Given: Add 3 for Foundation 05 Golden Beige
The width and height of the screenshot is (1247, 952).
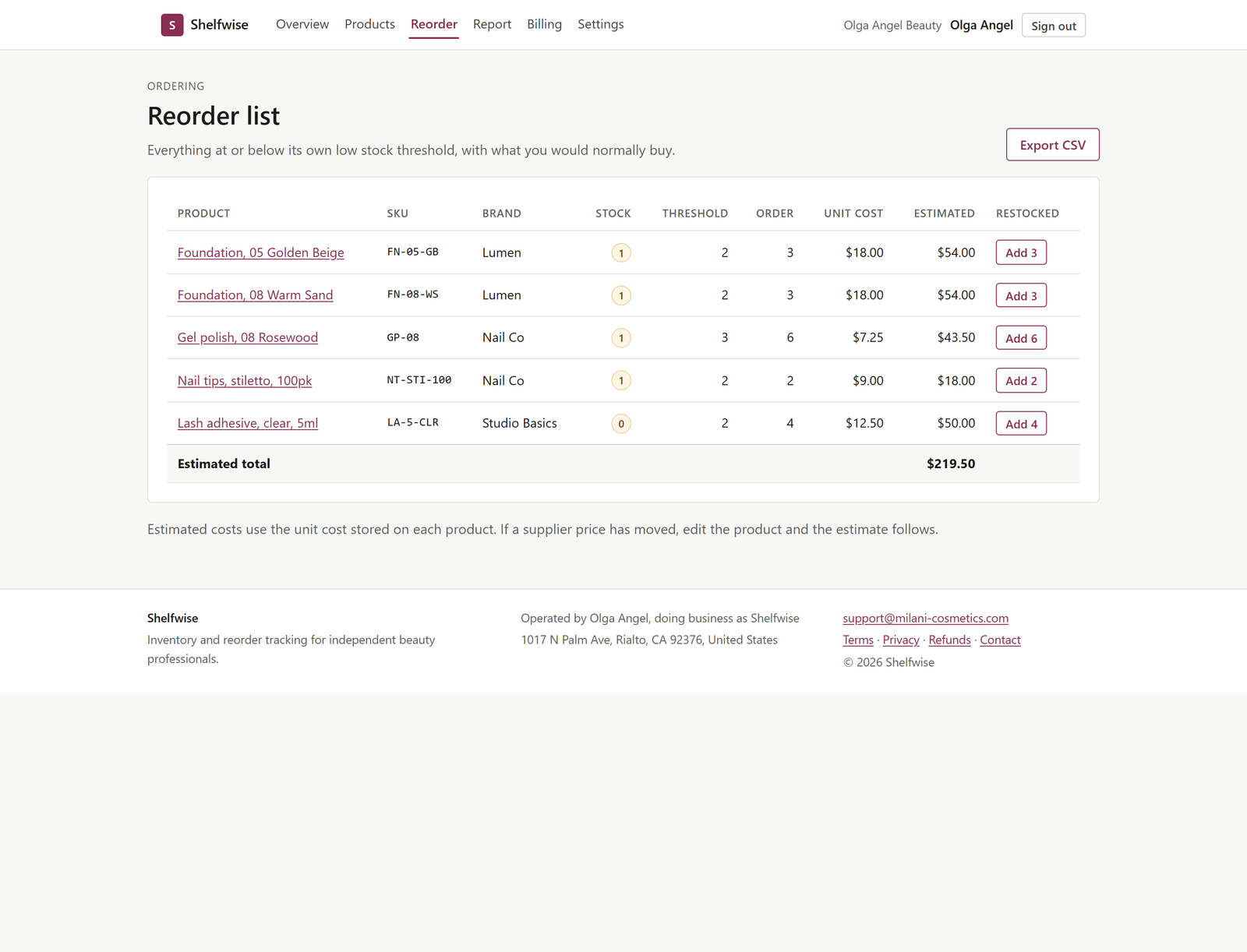Looking at the screenshot, I should tap(1021, 252).
